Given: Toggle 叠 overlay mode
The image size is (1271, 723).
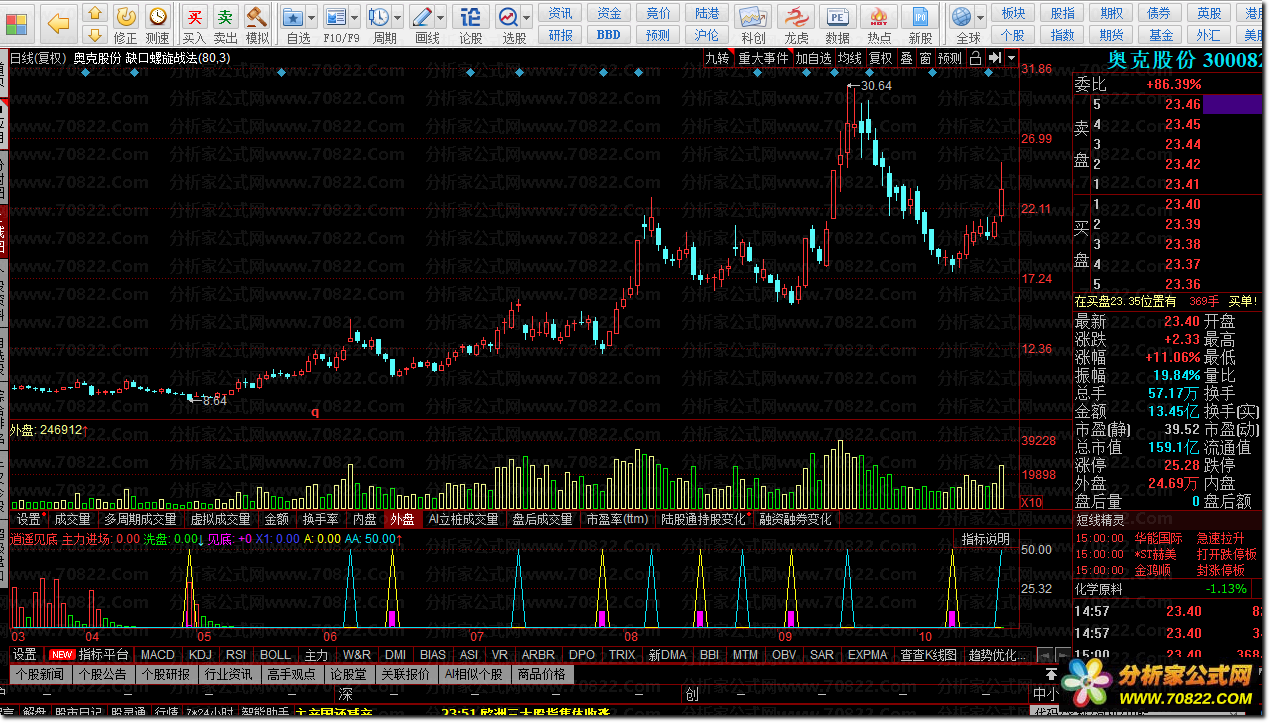Looking at the screenshot, I should [x=906, y=58].
